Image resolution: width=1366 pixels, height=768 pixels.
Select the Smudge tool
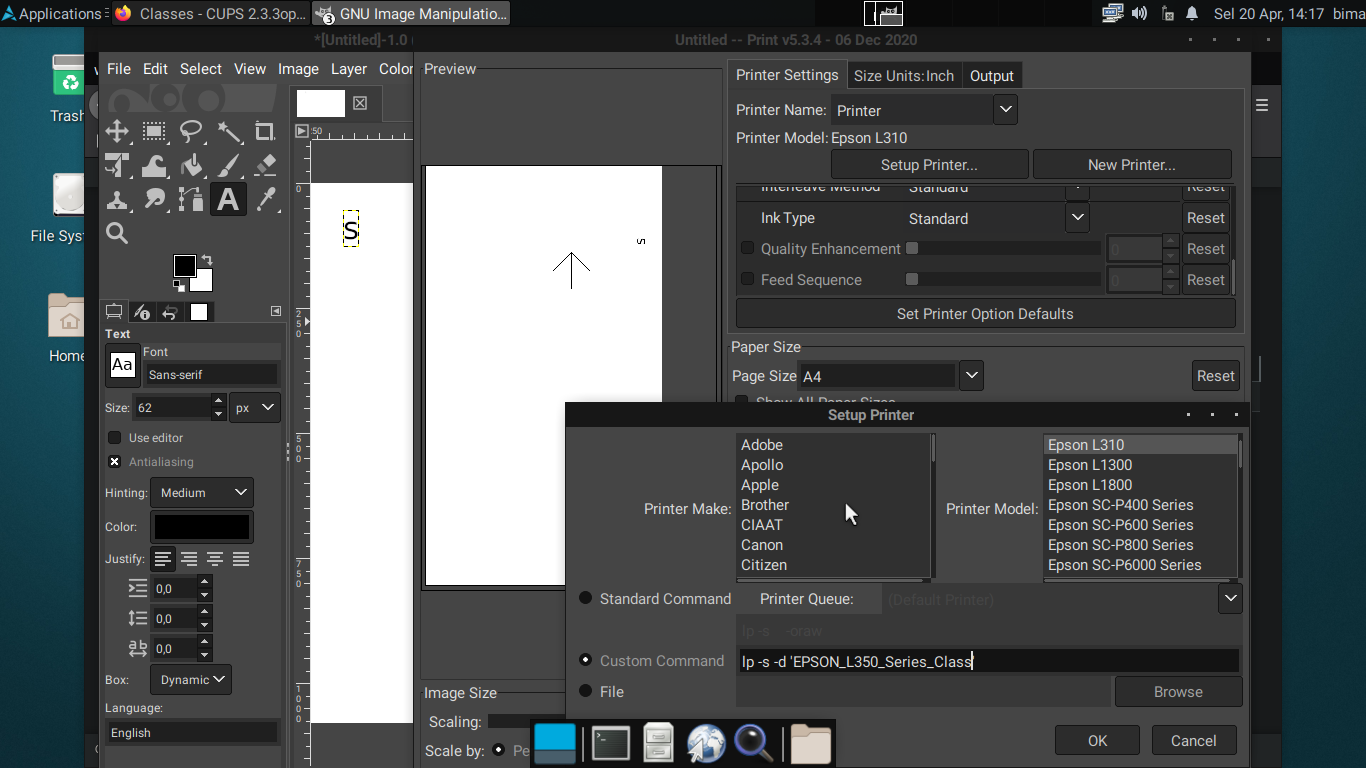[154, 200]
